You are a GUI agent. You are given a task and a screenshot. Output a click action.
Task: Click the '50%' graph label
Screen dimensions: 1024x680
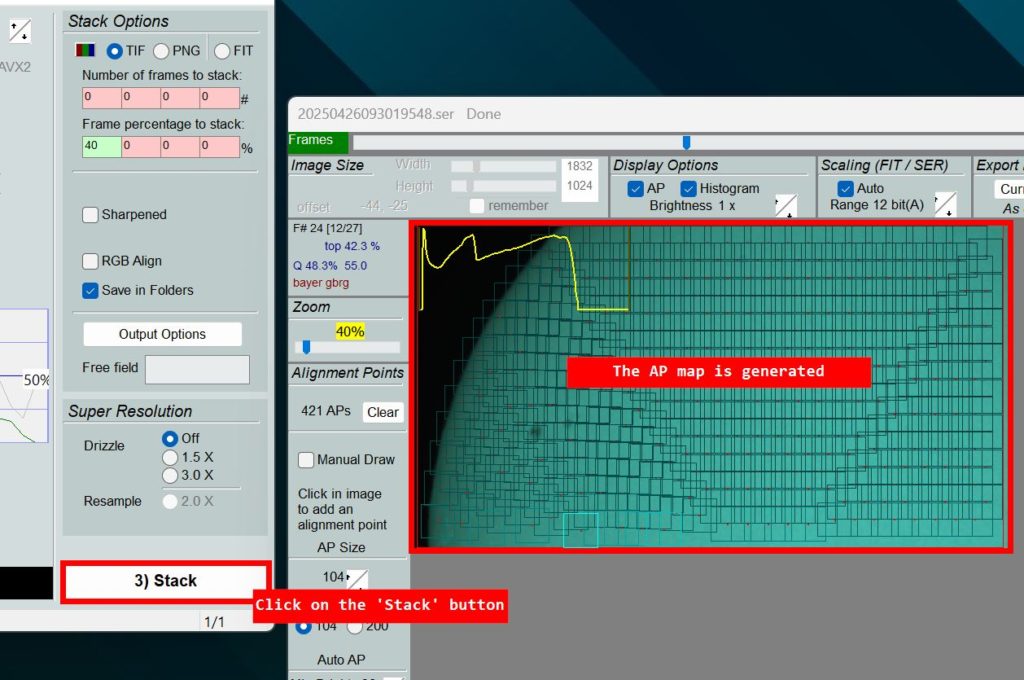coord(36,380)
